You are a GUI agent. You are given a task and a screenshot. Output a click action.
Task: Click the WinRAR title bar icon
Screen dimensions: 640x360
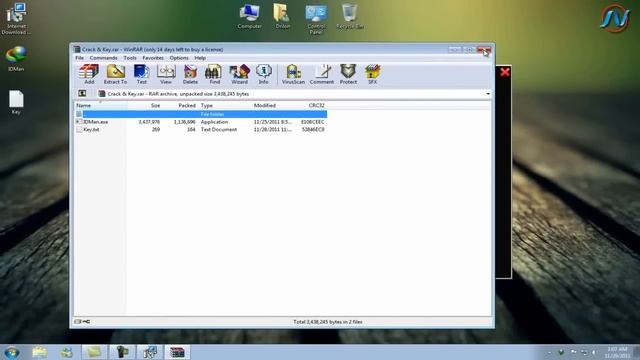click(x=77, y=49)
